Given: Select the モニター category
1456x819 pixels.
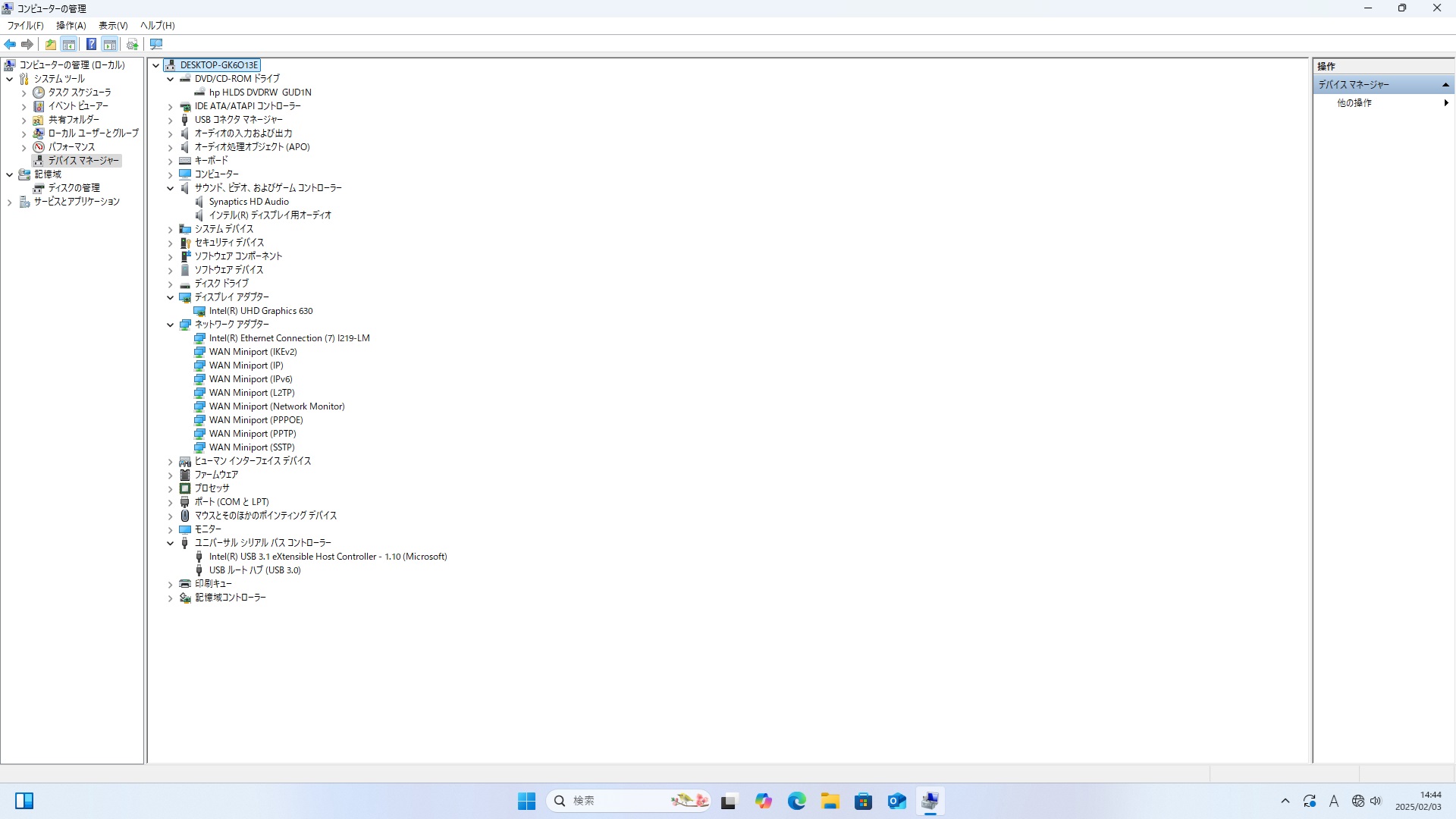Looking at the screenshot, I should point(208,529).
